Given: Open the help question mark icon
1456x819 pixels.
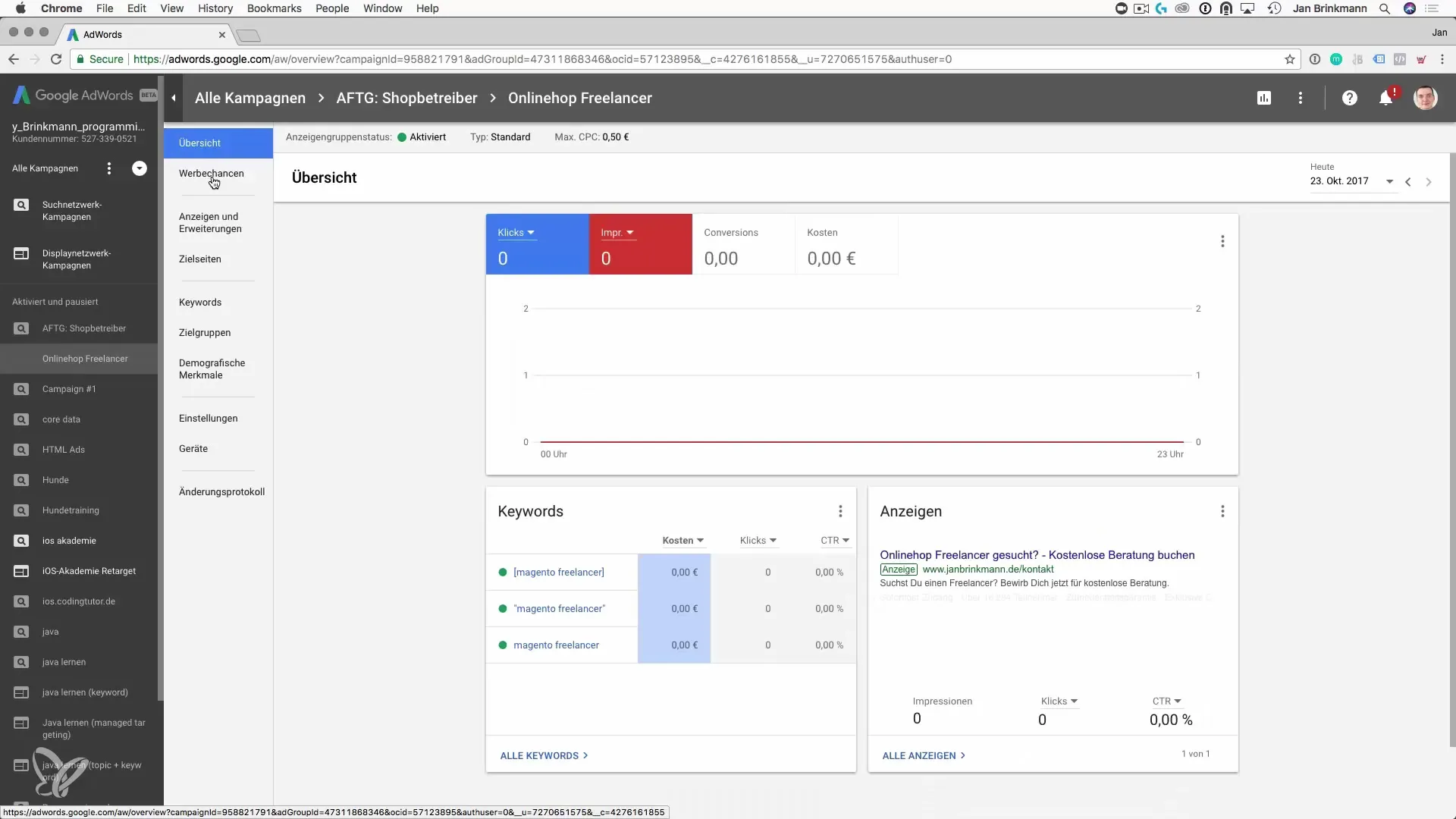Looking at the screenshot, I should 1350,98.
